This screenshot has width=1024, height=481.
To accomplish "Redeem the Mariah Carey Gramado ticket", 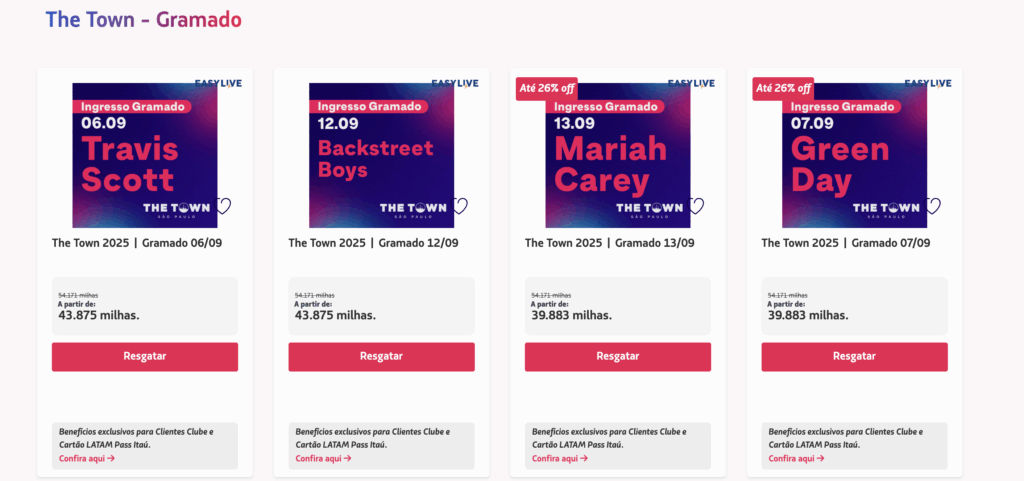I will pos(618,357).
